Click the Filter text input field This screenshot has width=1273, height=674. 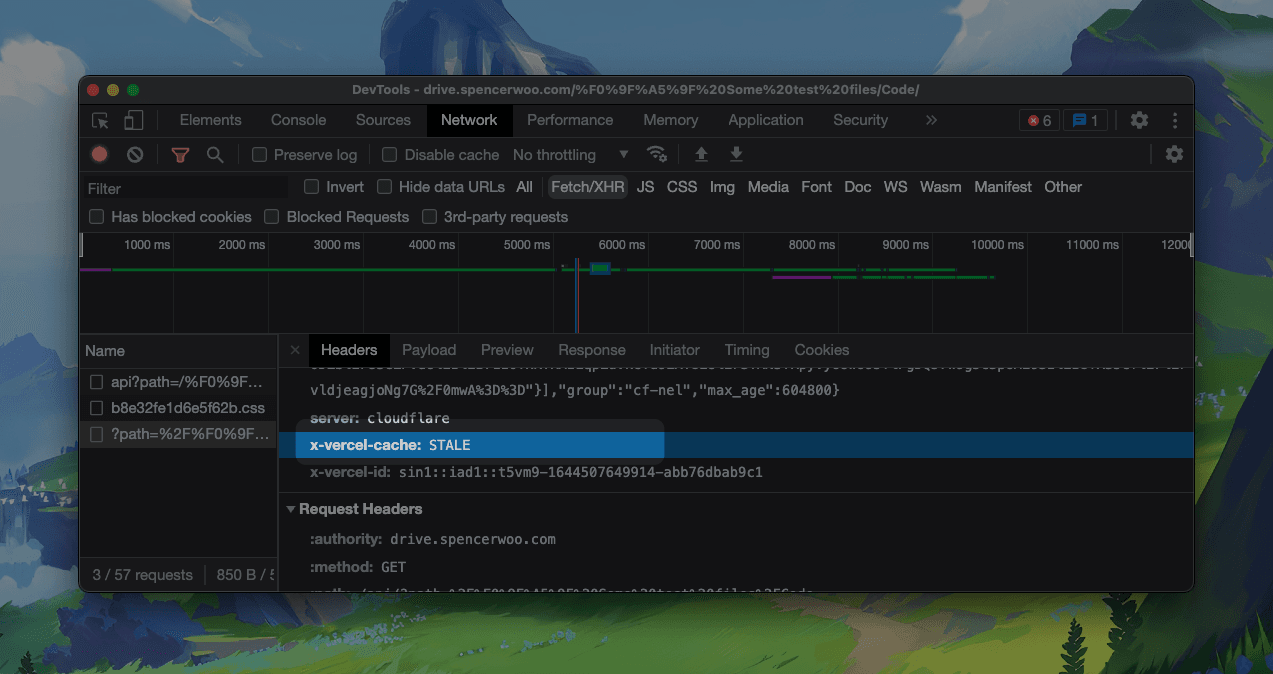click(x=185, y=188)
